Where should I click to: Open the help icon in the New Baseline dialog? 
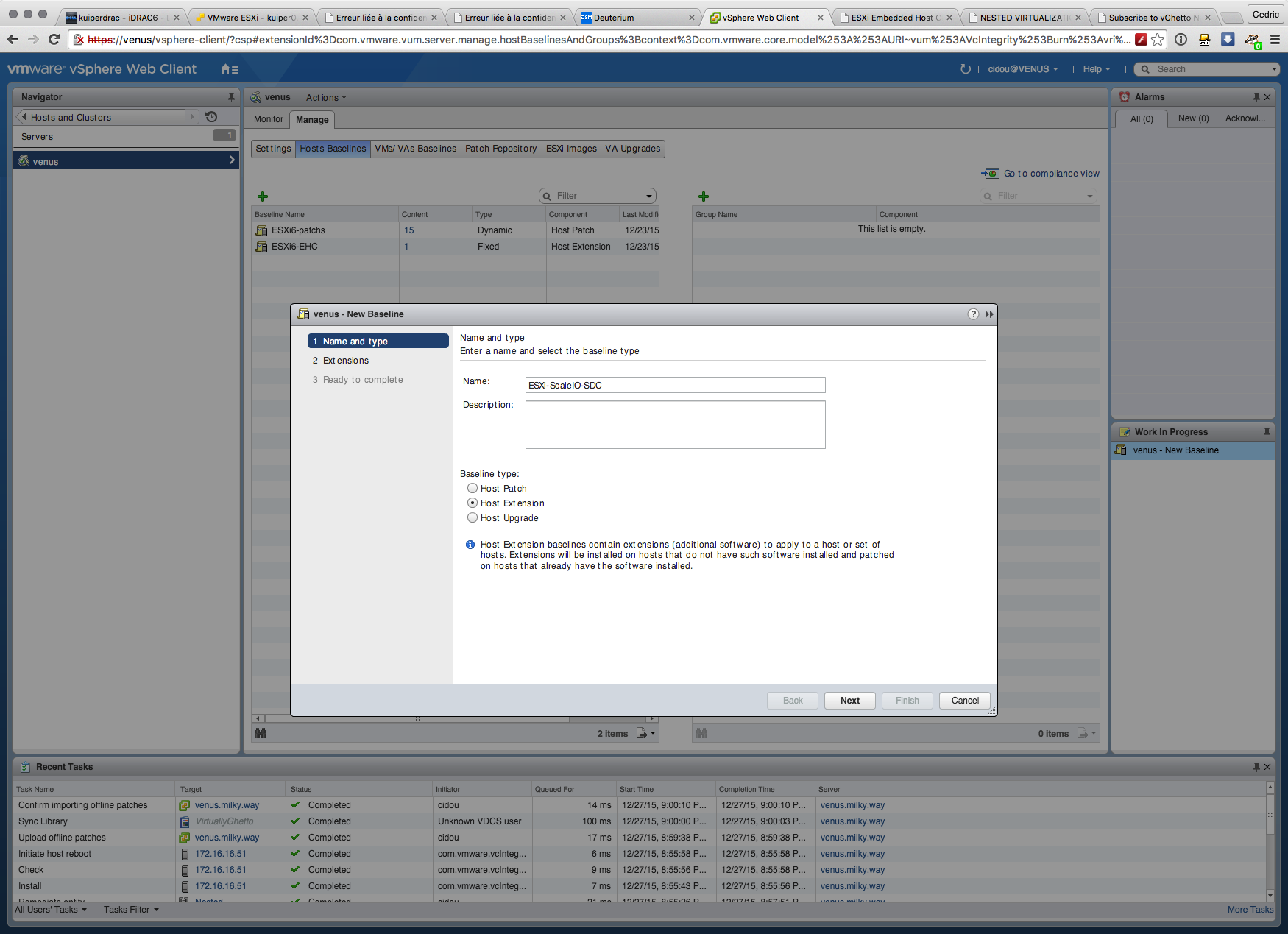[973, 314]
